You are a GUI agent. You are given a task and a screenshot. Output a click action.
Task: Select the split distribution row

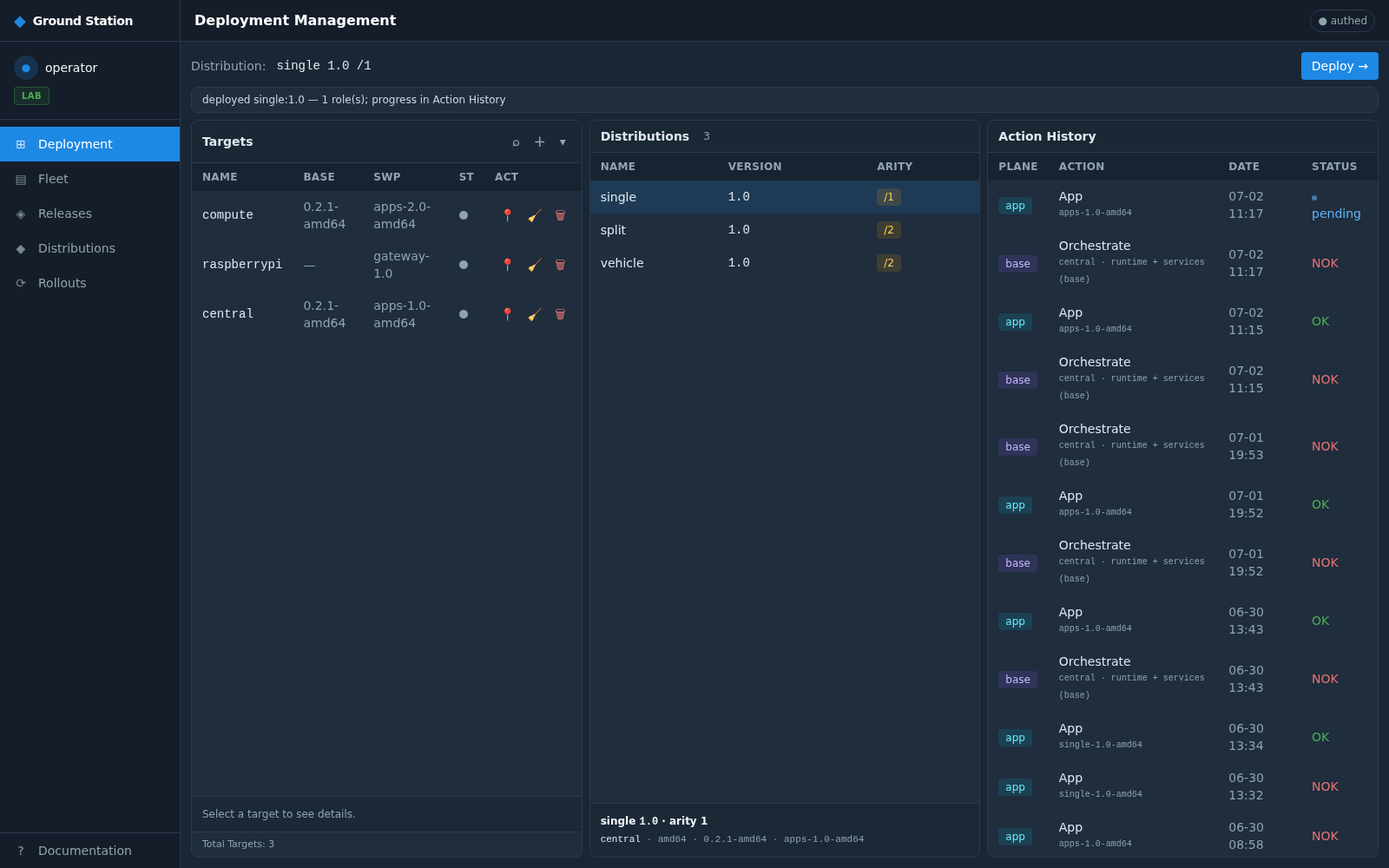click(785, 230)
